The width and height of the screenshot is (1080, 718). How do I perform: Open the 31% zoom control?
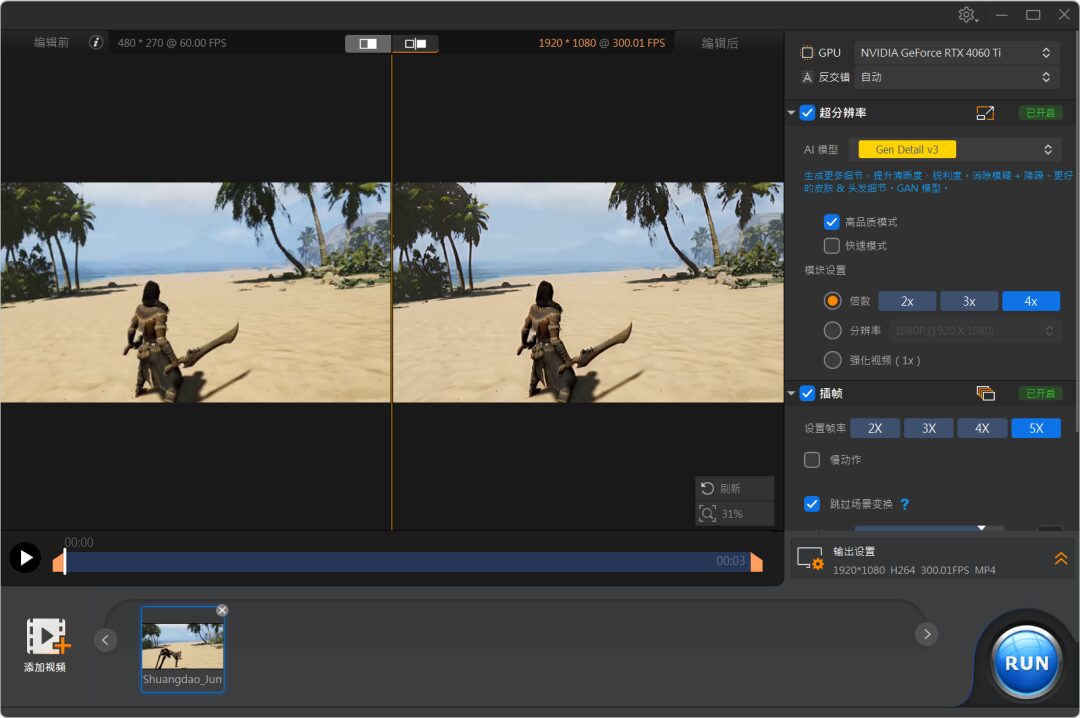coord(734,513)
